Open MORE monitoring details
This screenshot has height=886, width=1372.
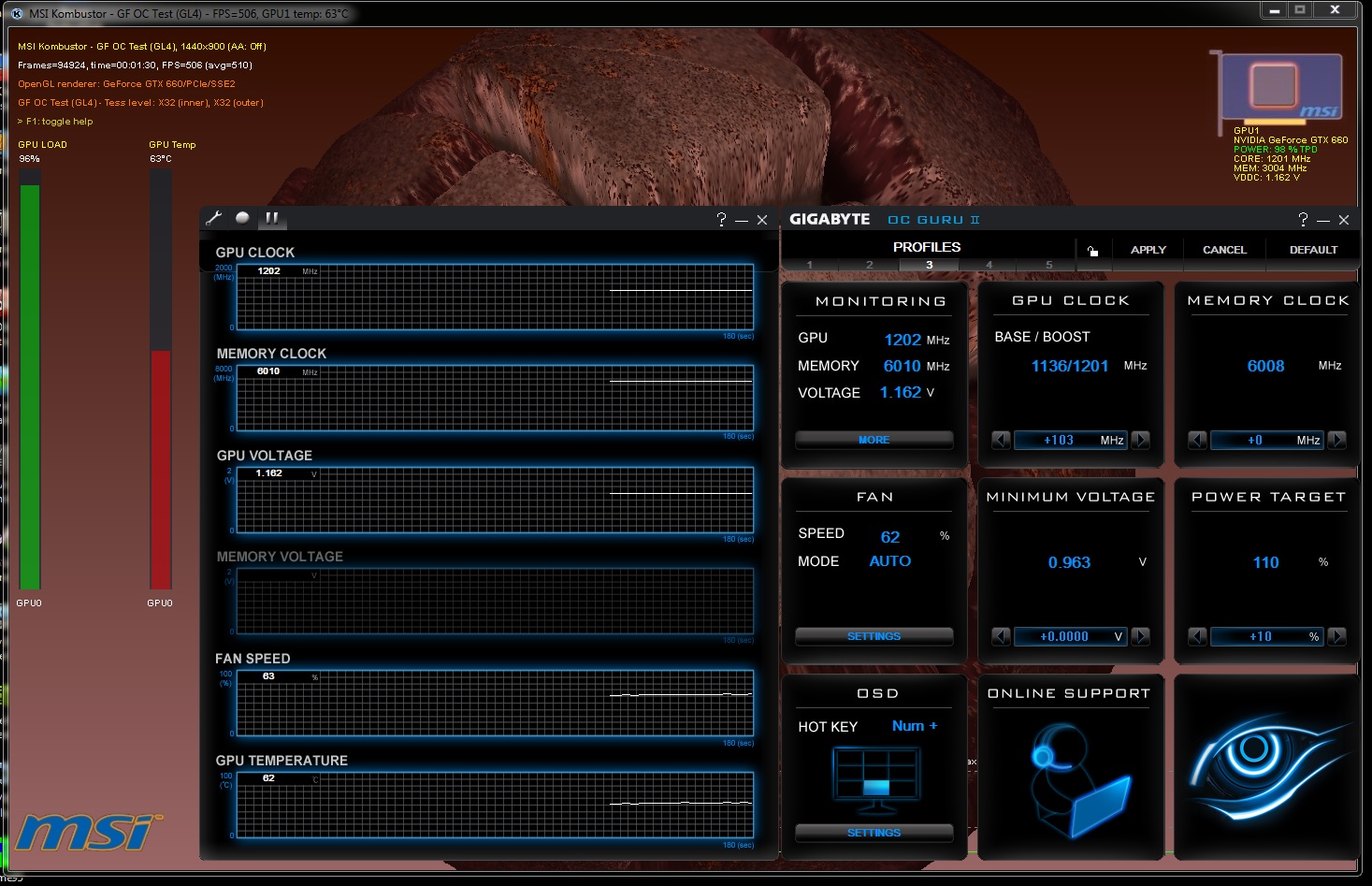pyautogui.click(x=874, y=440)
